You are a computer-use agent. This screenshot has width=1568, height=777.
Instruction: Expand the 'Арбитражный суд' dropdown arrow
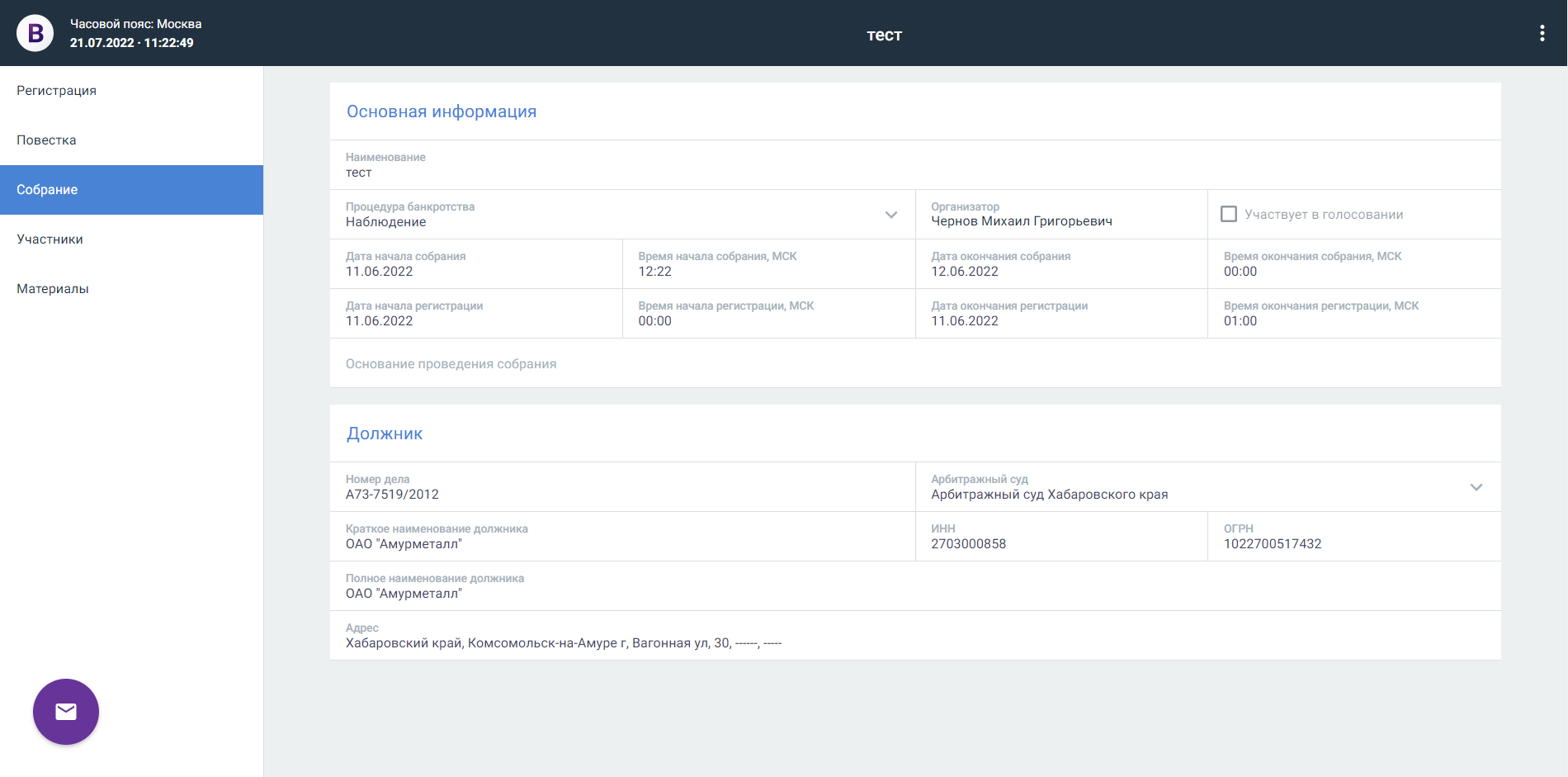coord(1476,487)
